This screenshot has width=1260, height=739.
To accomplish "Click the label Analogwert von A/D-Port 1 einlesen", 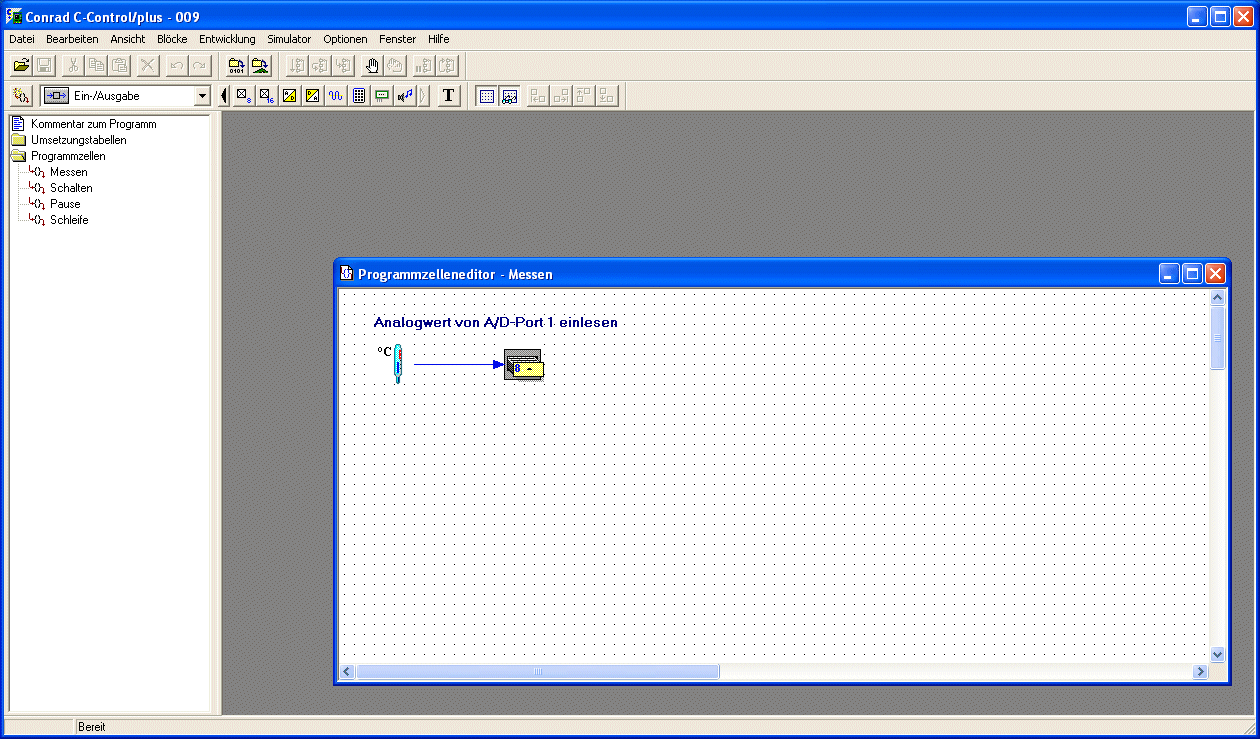I will [x=495, y=322].
